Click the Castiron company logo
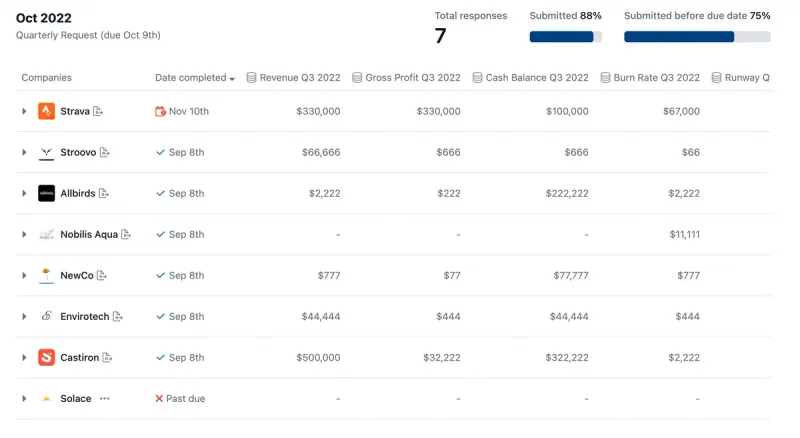 coord(46,357)
